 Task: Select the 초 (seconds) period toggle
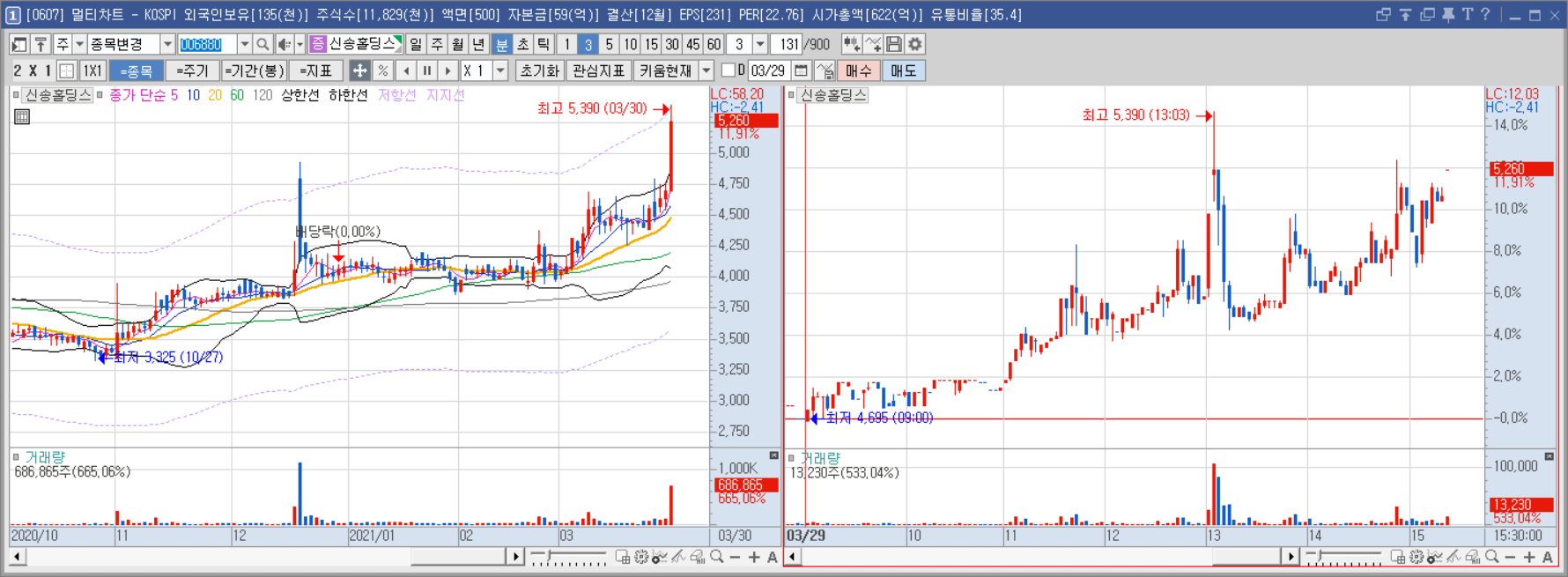[522, 44]
